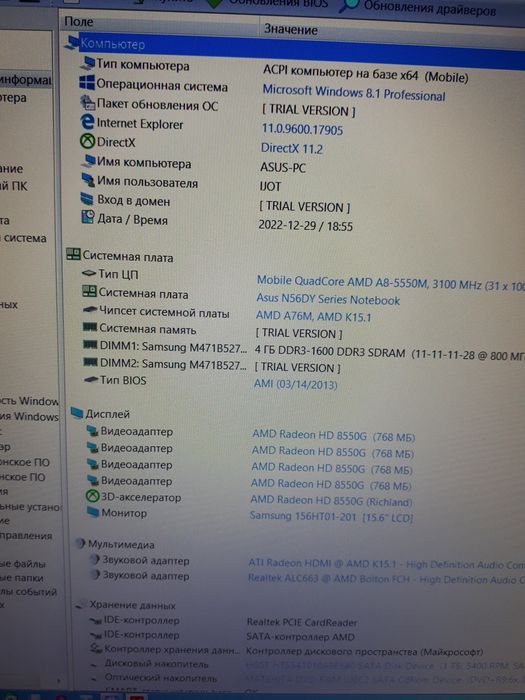Screen dimensions: 525x700
Task: Click the Контроллер хранения данн... row icon
Action: click(96, 648)
